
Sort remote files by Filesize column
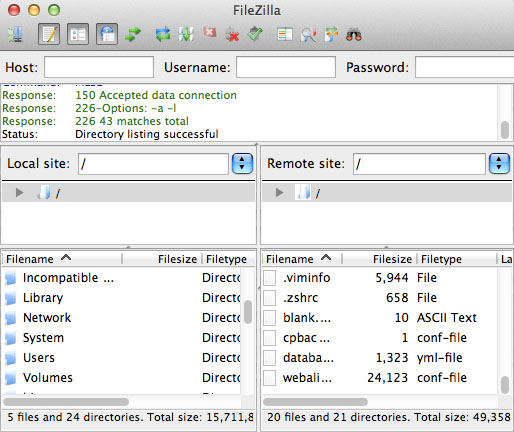tap(379, 259)
